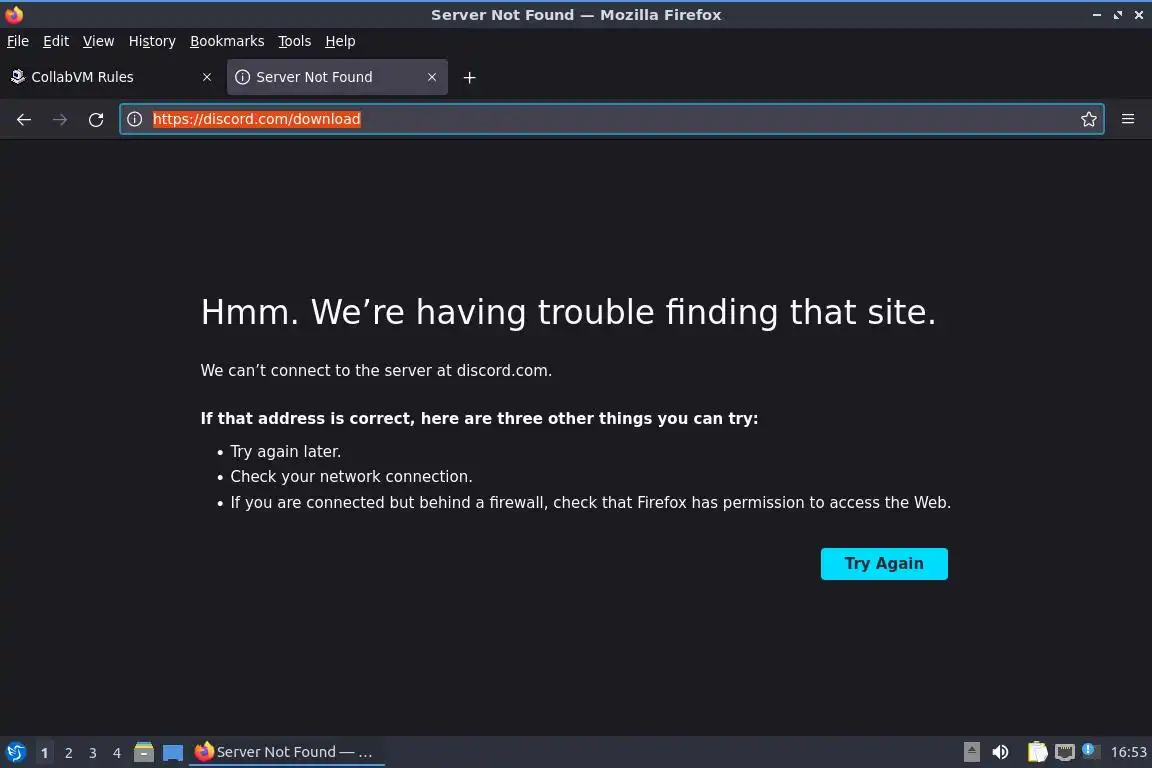Image resolution: width=1152 pixels, height=768 pixels.
Task: Close the Server Not Found tab
Action: pyautogui.click(x=432, y=77)
